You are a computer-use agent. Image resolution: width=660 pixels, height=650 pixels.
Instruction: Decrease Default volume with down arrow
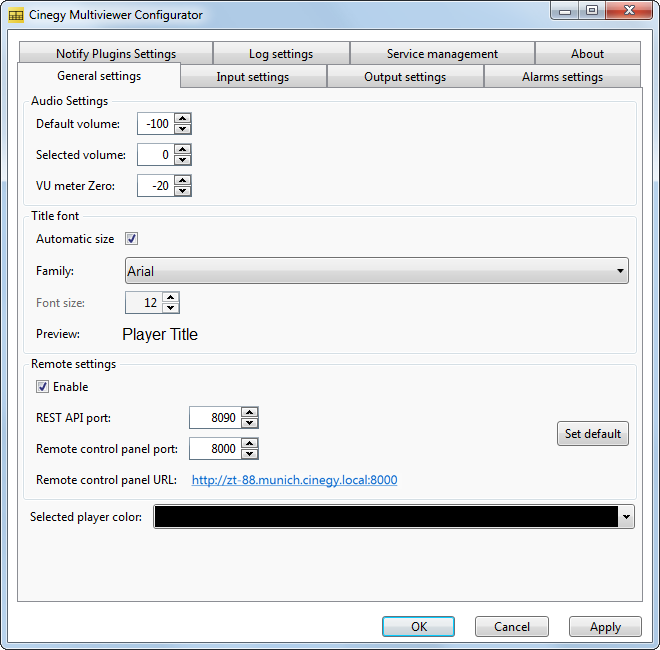pos(183,129)
